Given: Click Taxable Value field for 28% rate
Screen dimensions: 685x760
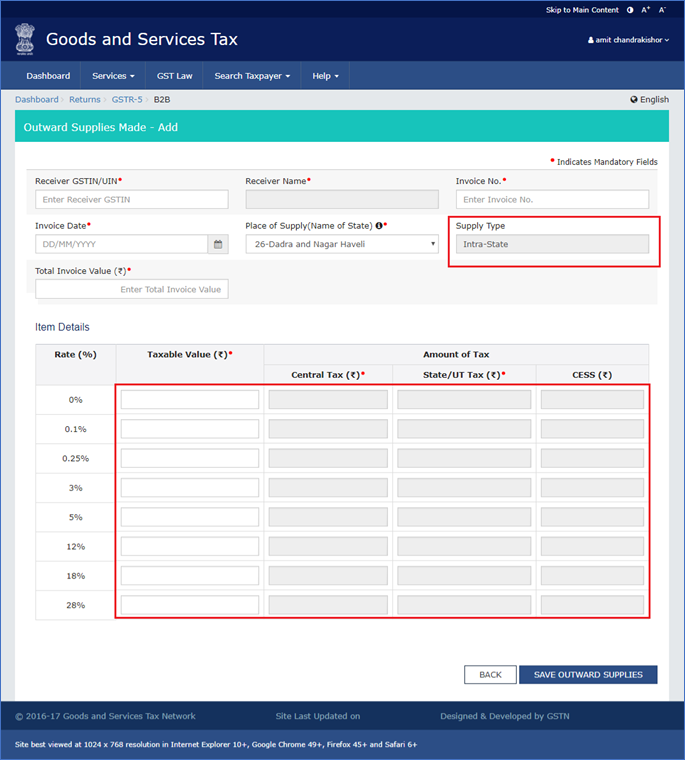Looking at the screenshot, I should coord(190,605).
